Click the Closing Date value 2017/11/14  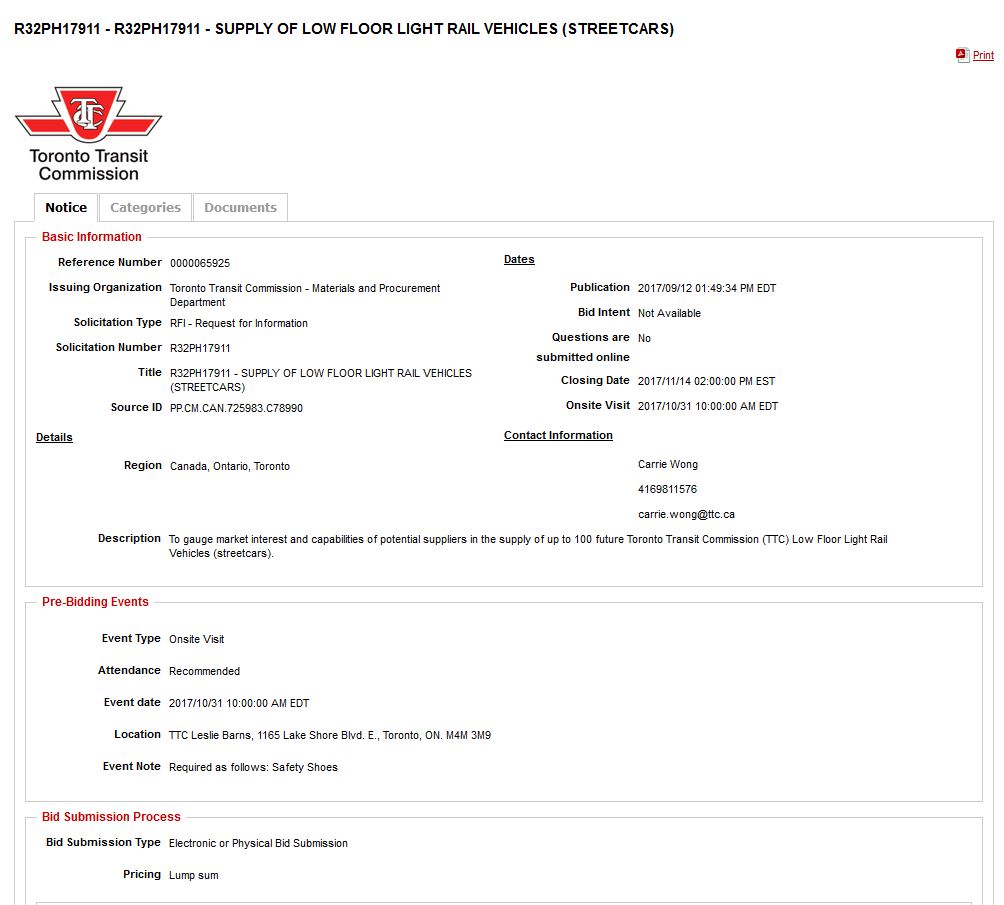(x=706, y=382)
